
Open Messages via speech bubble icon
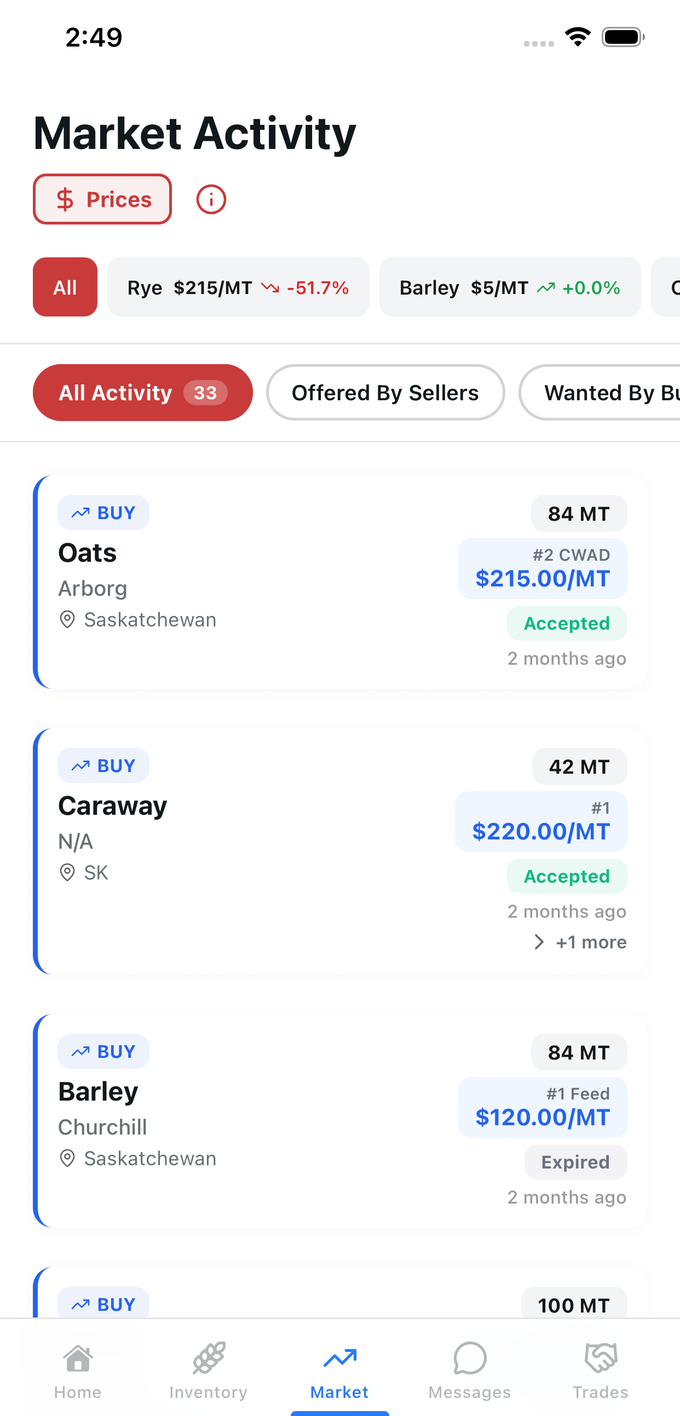(x=470, y=1358)
